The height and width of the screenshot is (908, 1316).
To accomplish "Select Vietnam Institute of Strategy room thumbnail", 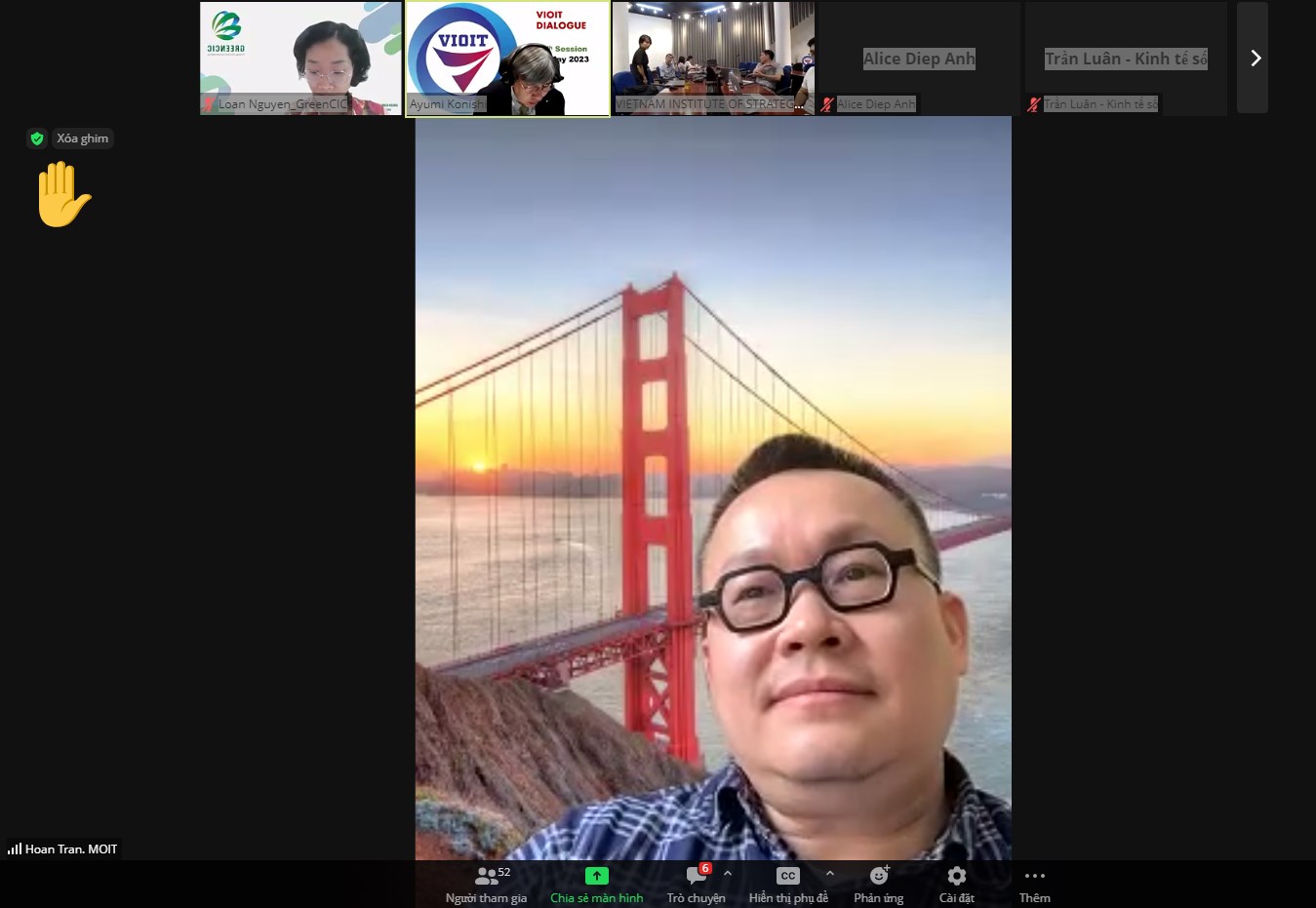I will (713, 59).
